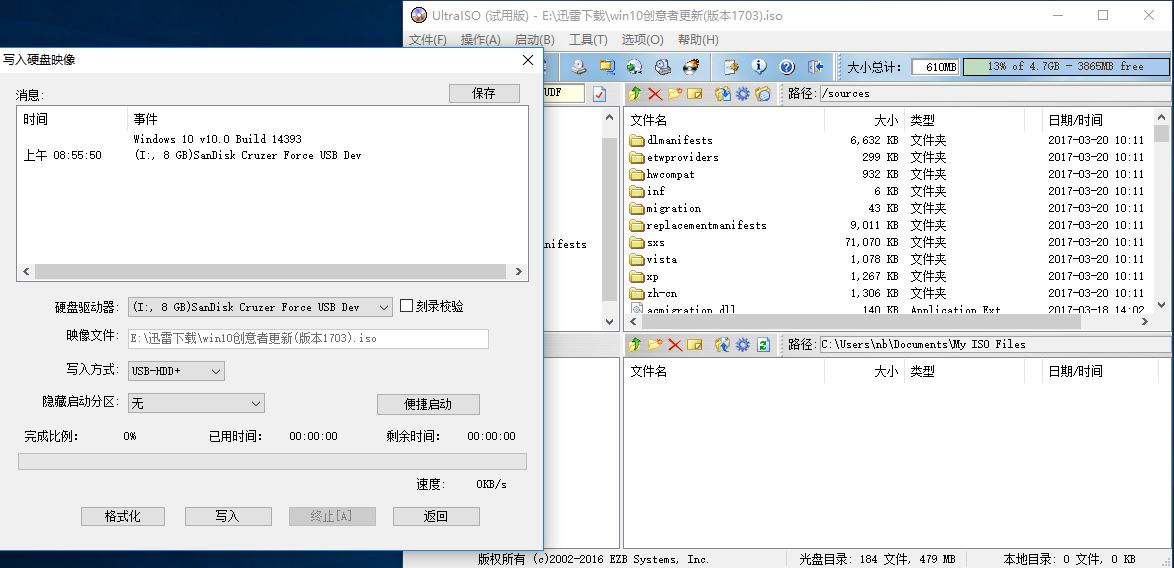Go up one level in image pane toolbar

(635, 94)
